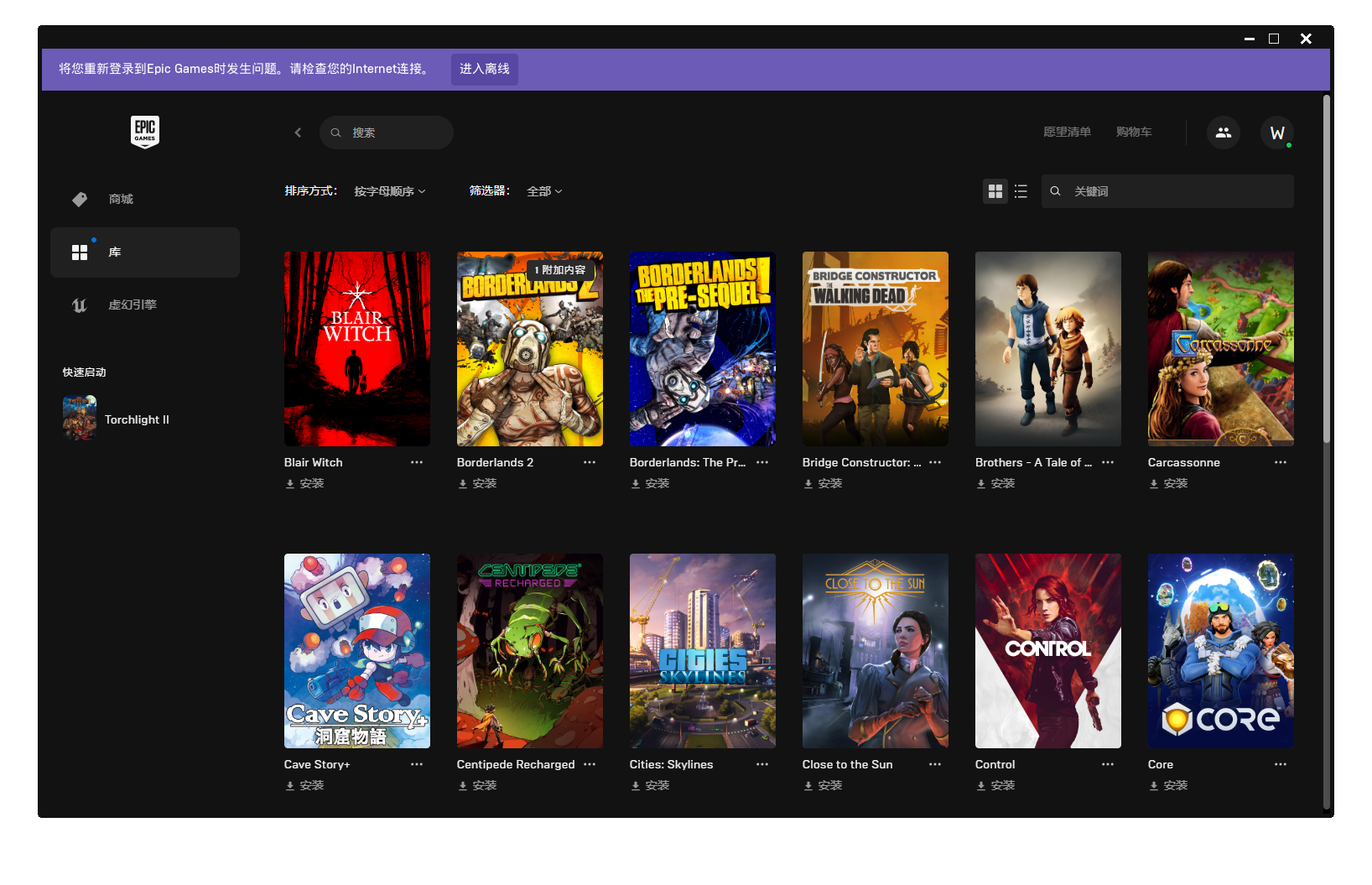Open the friends list icon
This screenshot has width=1372, height=885.
point(1224,133)
